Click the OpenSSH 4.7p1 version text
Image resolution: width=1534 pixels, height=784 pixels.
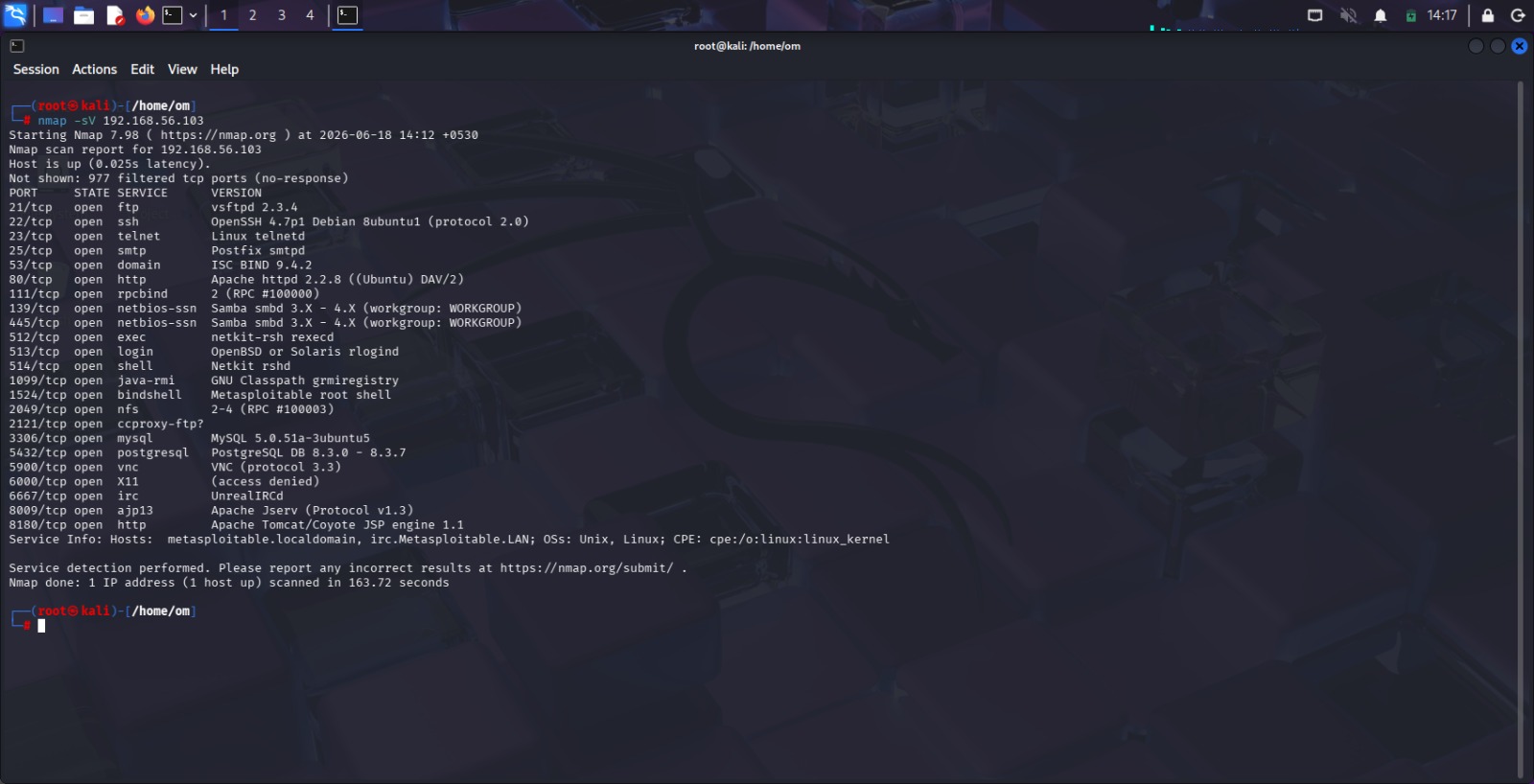(x=370, y=221)
